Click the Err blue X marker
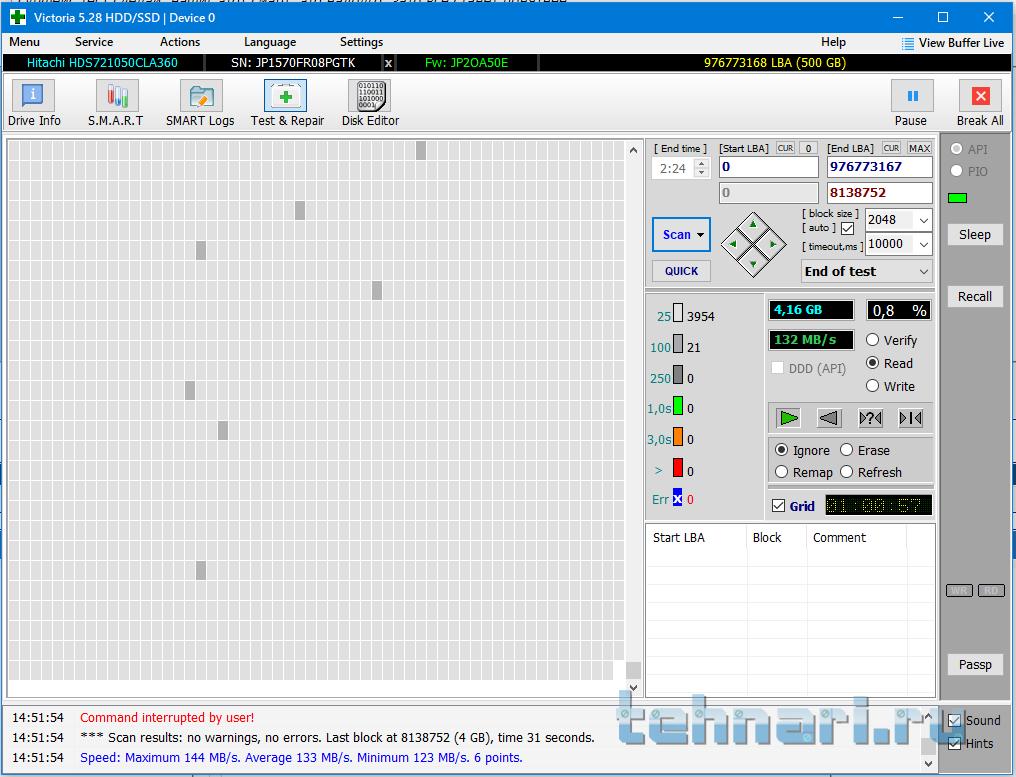The image size is (1016, 777). click(677, 498)
